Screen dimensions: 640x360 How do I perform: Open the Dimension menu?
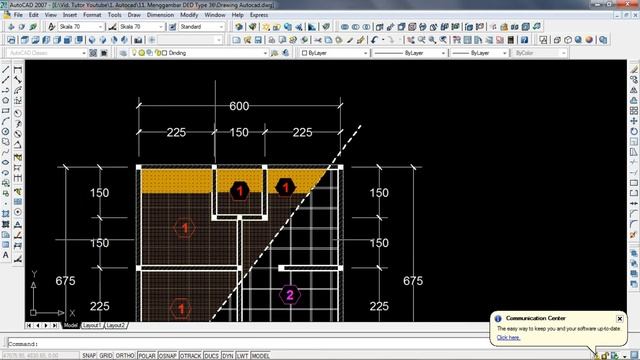(160, 15)
